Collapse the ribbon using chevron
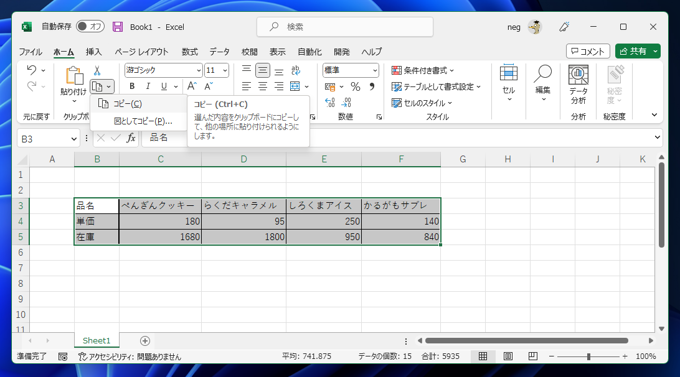Screen dimensions: 680x377 point(654,115)
